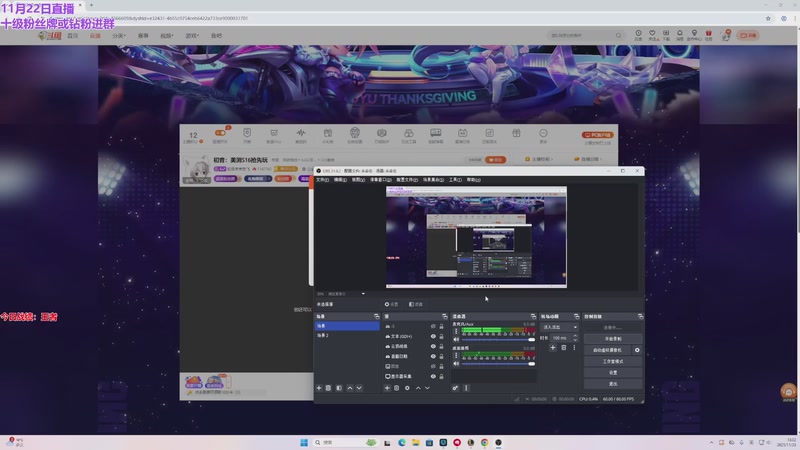Screen dimensions: 800x450
Task: Open virtual camera settings gear
Action: (637, 350)
